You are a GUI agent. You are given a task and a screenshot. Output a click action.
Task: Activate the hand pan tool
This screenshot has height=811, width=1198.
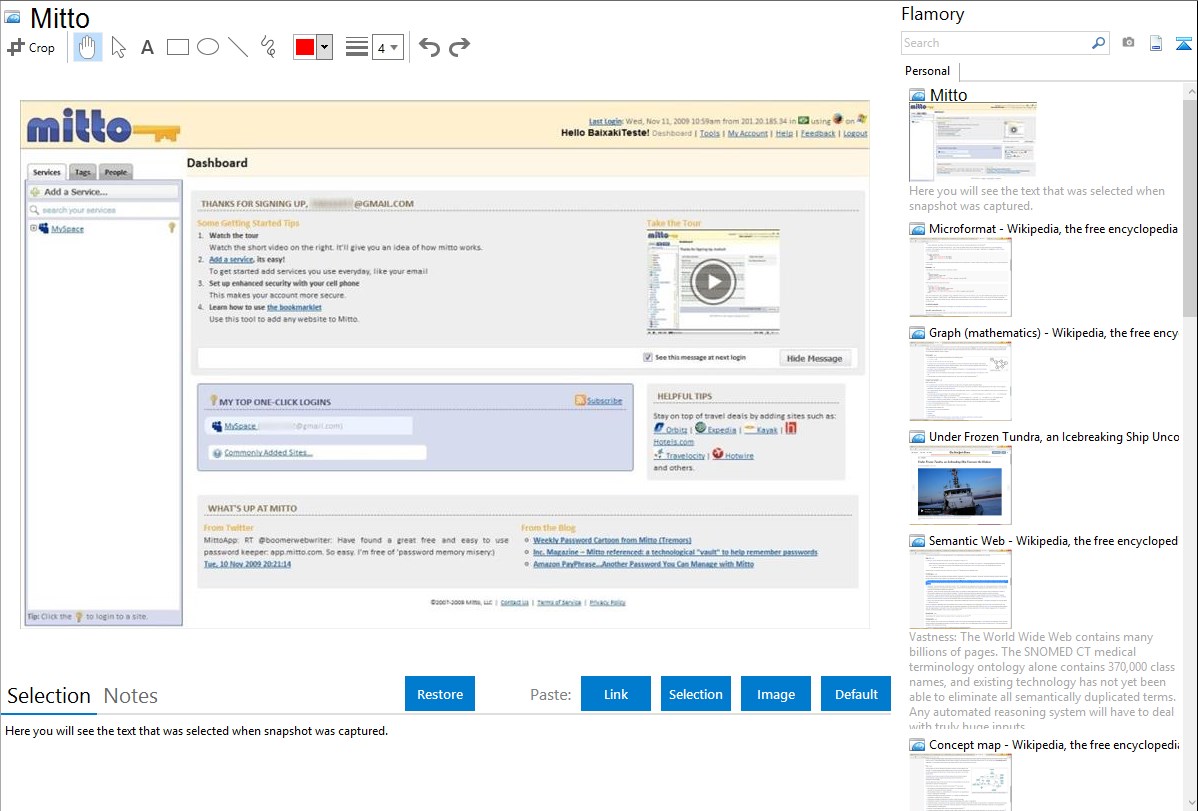(88, 47)
